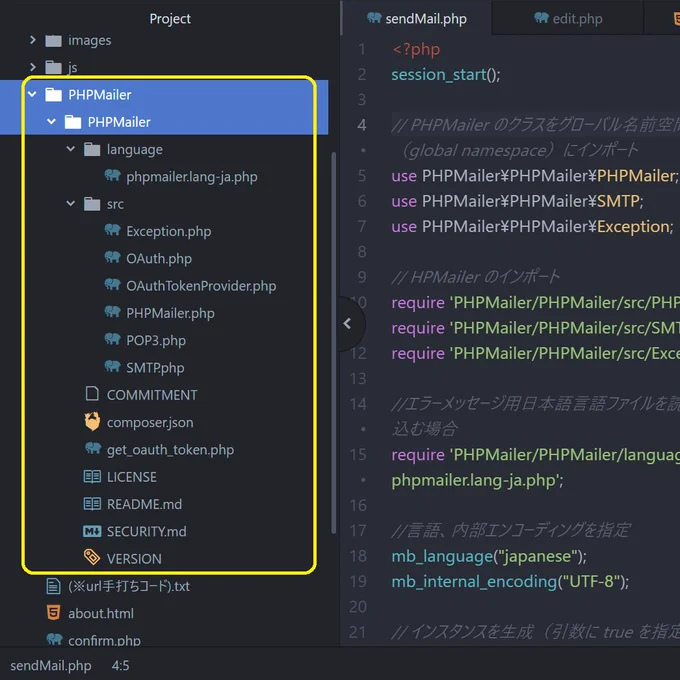The width and height of the screenshot is (680, 680).
Task: Open README.md file name in the tree
Action: pyautogui.click(x=144, y=504)
